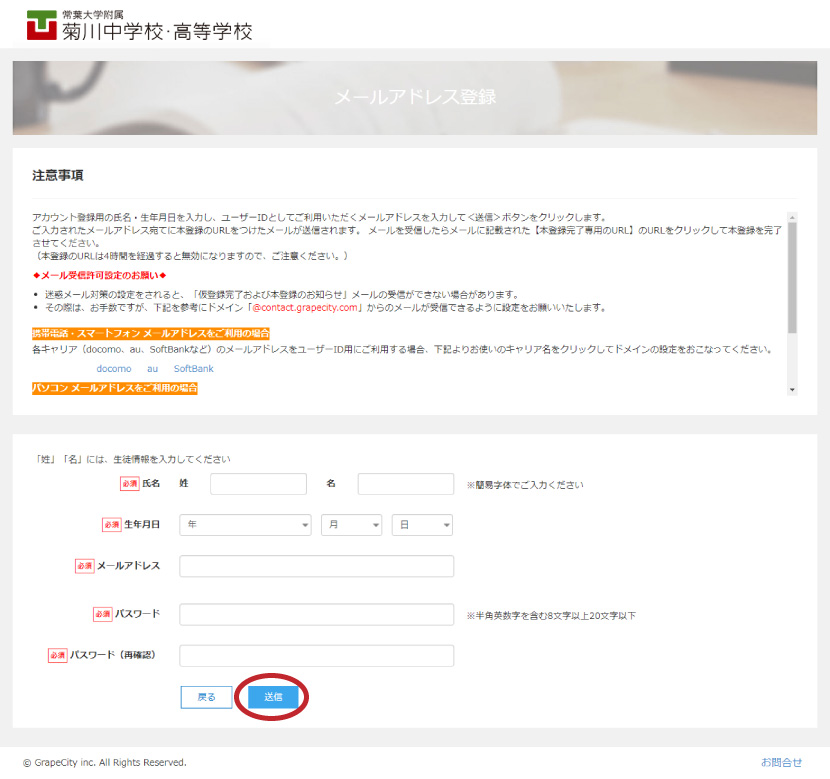Click the notice box scroll-down arrow
The height and width of the screenshot is (779, 830).
[x=793, y=389]
